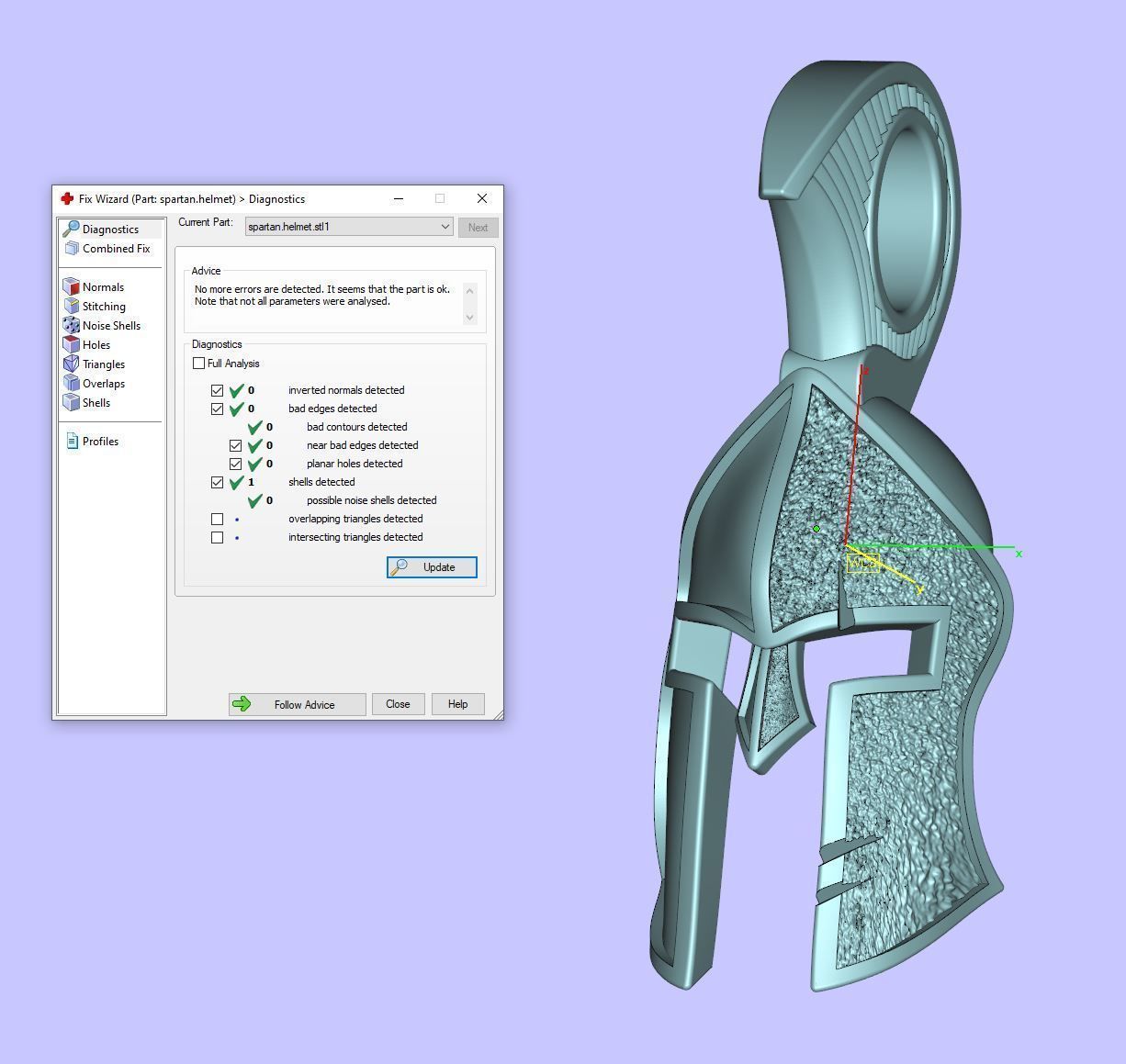Open the Diagnostics page in sidebar

coord(109,230)
